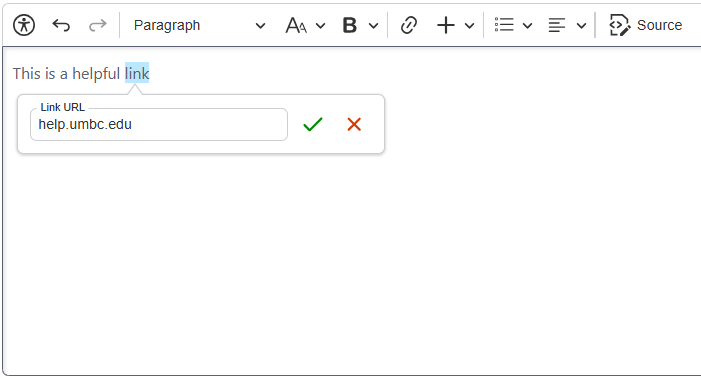Click the font size icon
This screenshot has width=701, height=378.
pyautogui.click(x=296, y=25)
